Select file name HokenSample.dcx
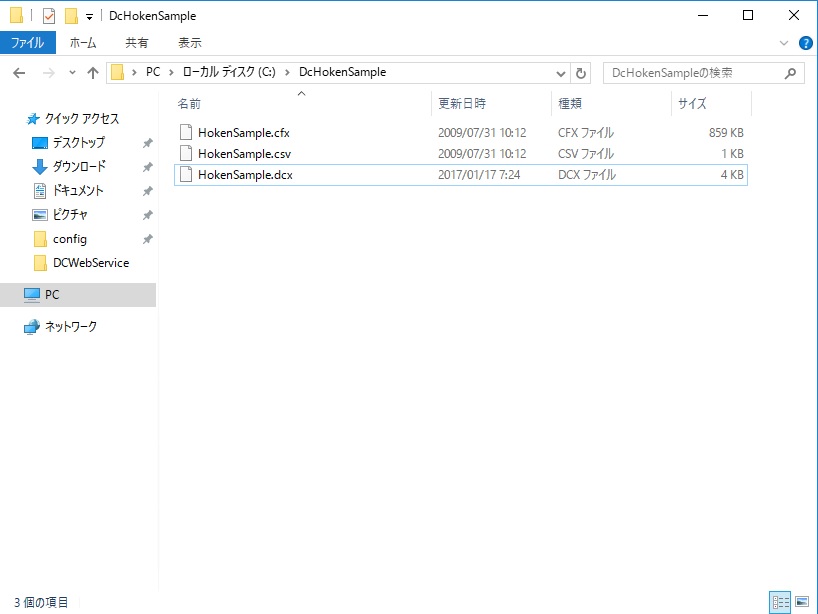 coord(245,175)
